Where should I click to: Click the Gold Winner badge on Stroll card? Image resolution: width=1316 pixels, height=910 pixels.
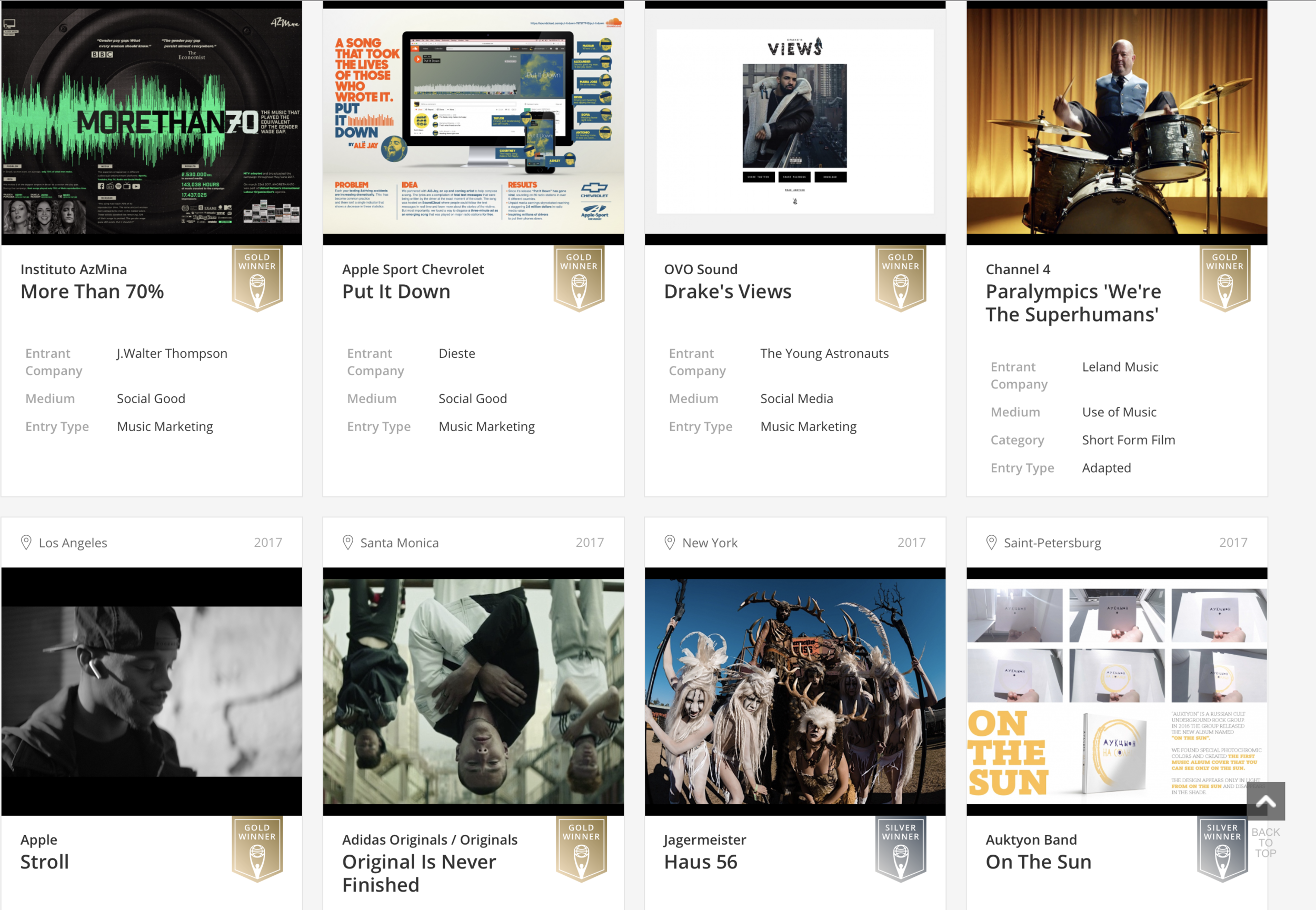tap(257, 849)
